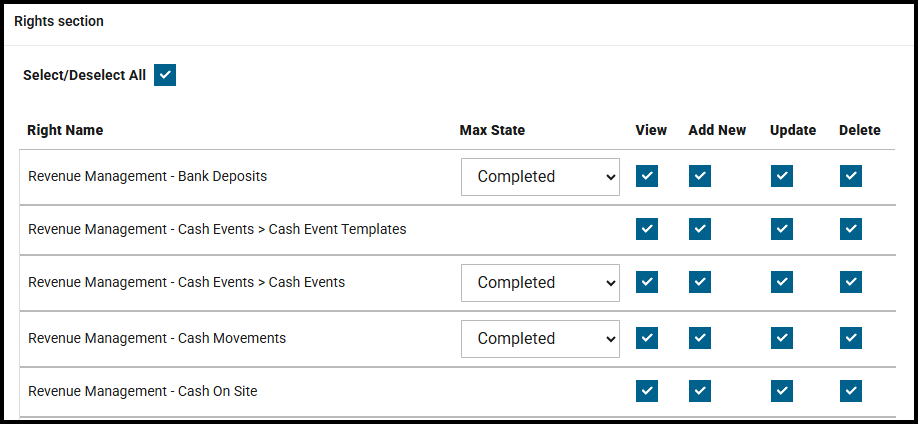Image resolution: width=918 pixels, height=424 pixels.
Task: Toggle Update for Cash Events row
Action: click(x=782, y=282)
